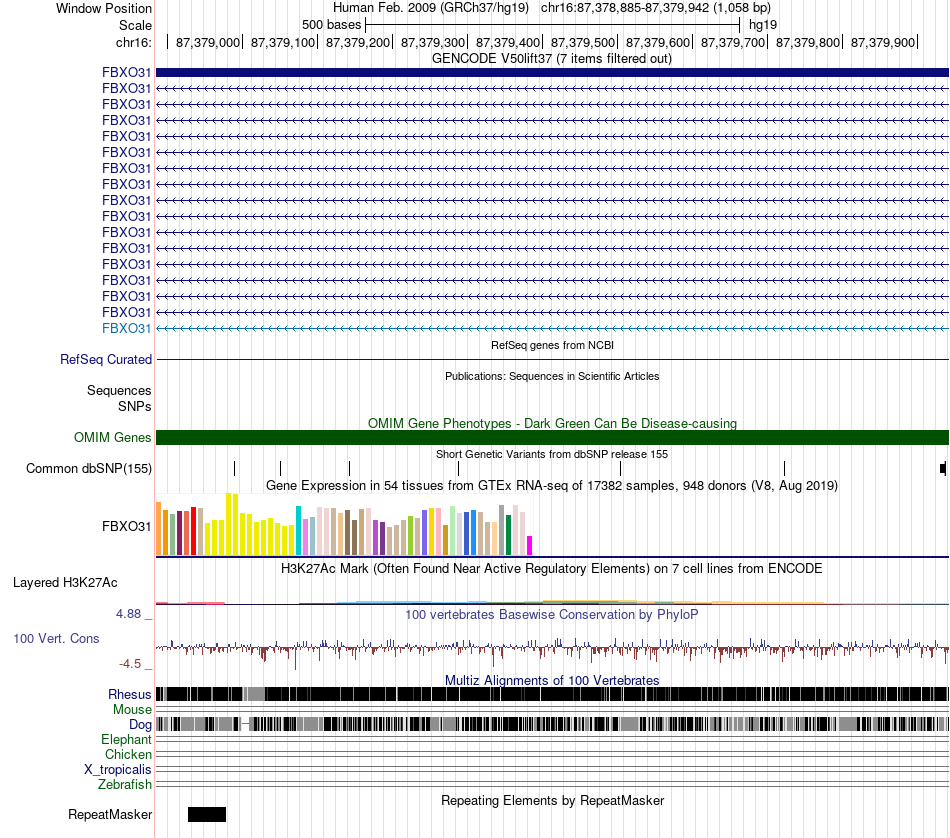
Task: Click the Elephant alignment label
Action: point(126,740)
